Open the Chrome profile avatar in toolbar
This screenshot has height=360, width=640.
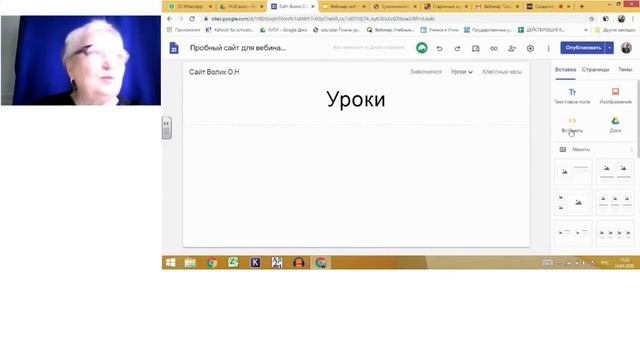621,19
